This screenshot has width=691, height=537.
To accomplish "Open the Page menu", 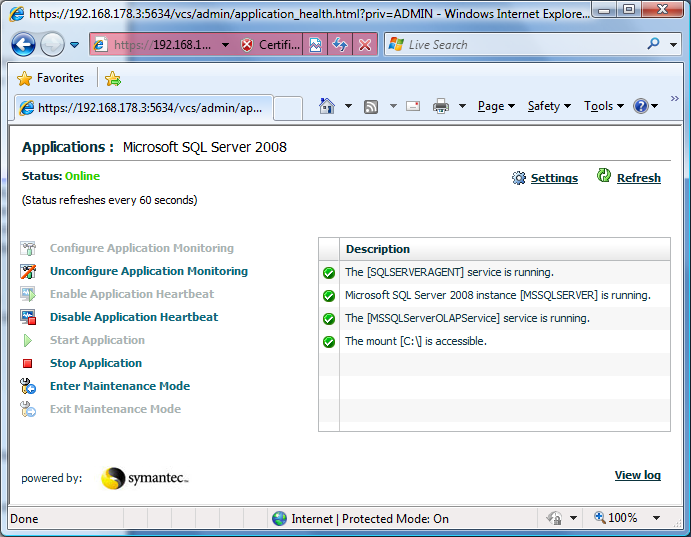I will [496, 106].
